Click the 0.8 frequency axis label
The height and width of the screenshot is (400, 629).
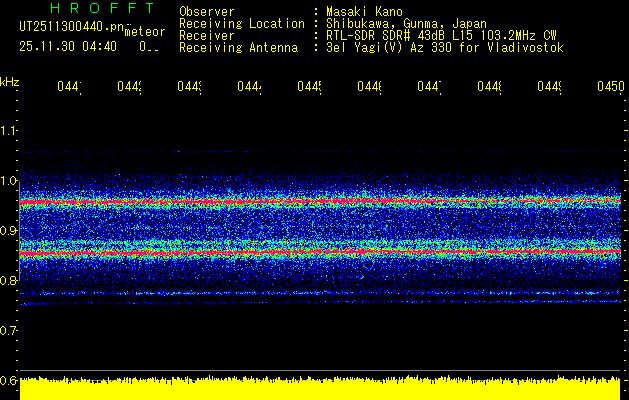click(9, 280)
